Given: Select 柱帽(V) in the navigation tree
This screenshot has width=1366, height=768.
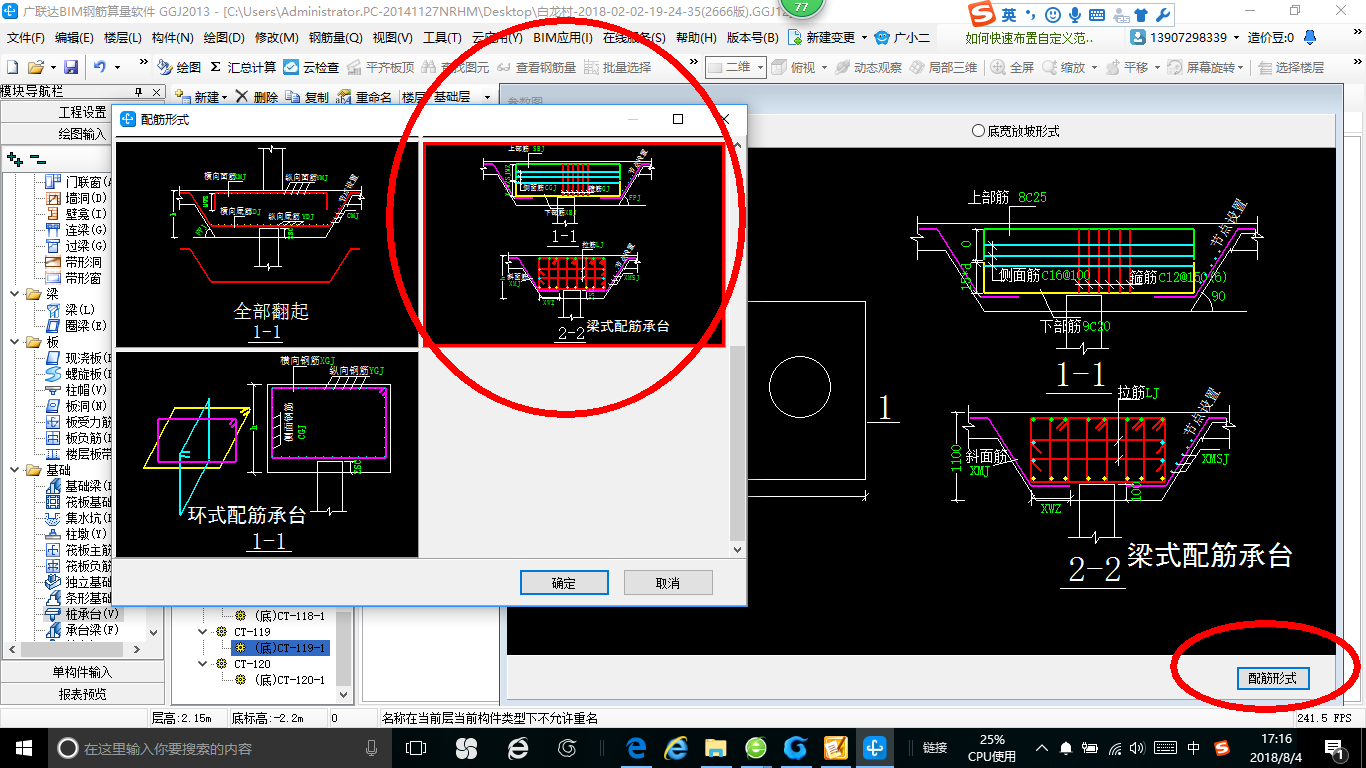Looking at the screenshot, I should coord(77,390).
